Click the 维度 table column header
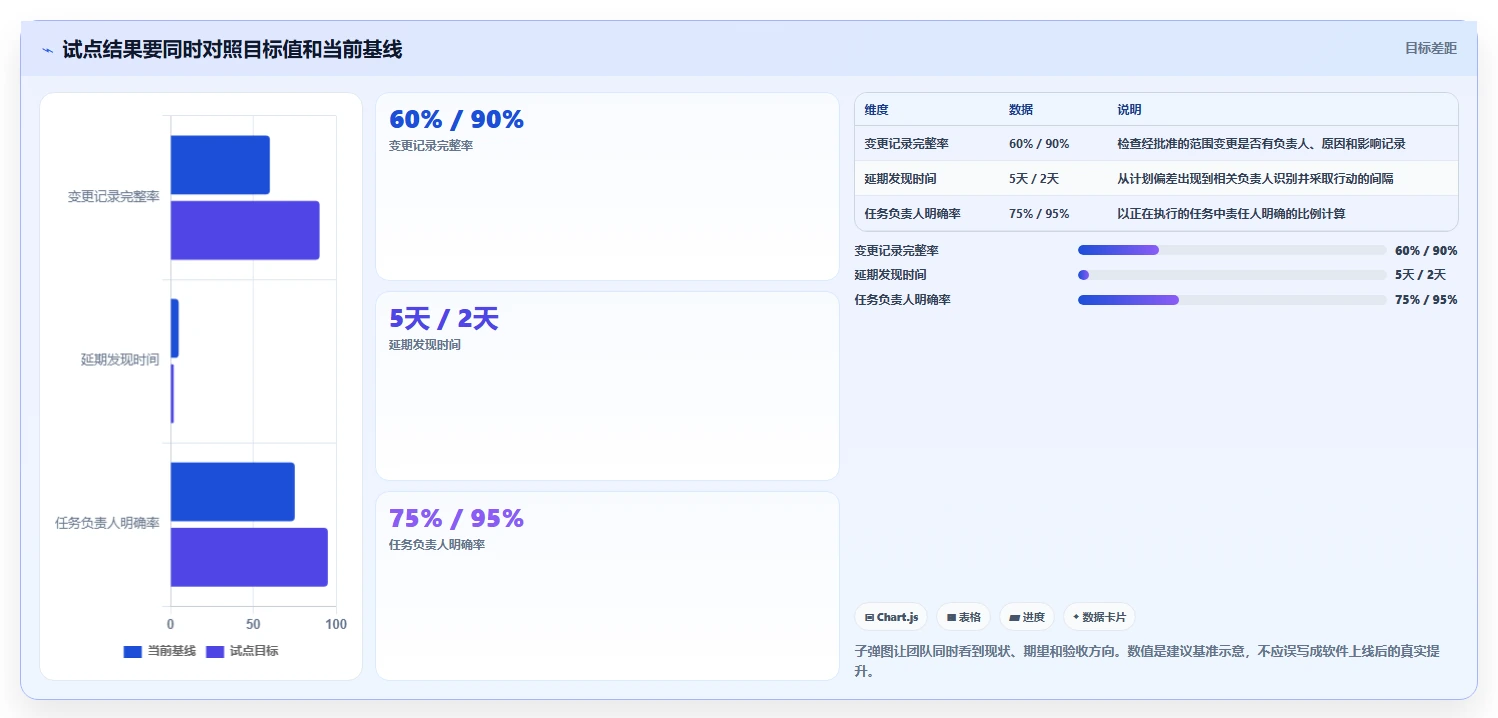This screenshot has width=1498, height=718. [x=877, y=110]
